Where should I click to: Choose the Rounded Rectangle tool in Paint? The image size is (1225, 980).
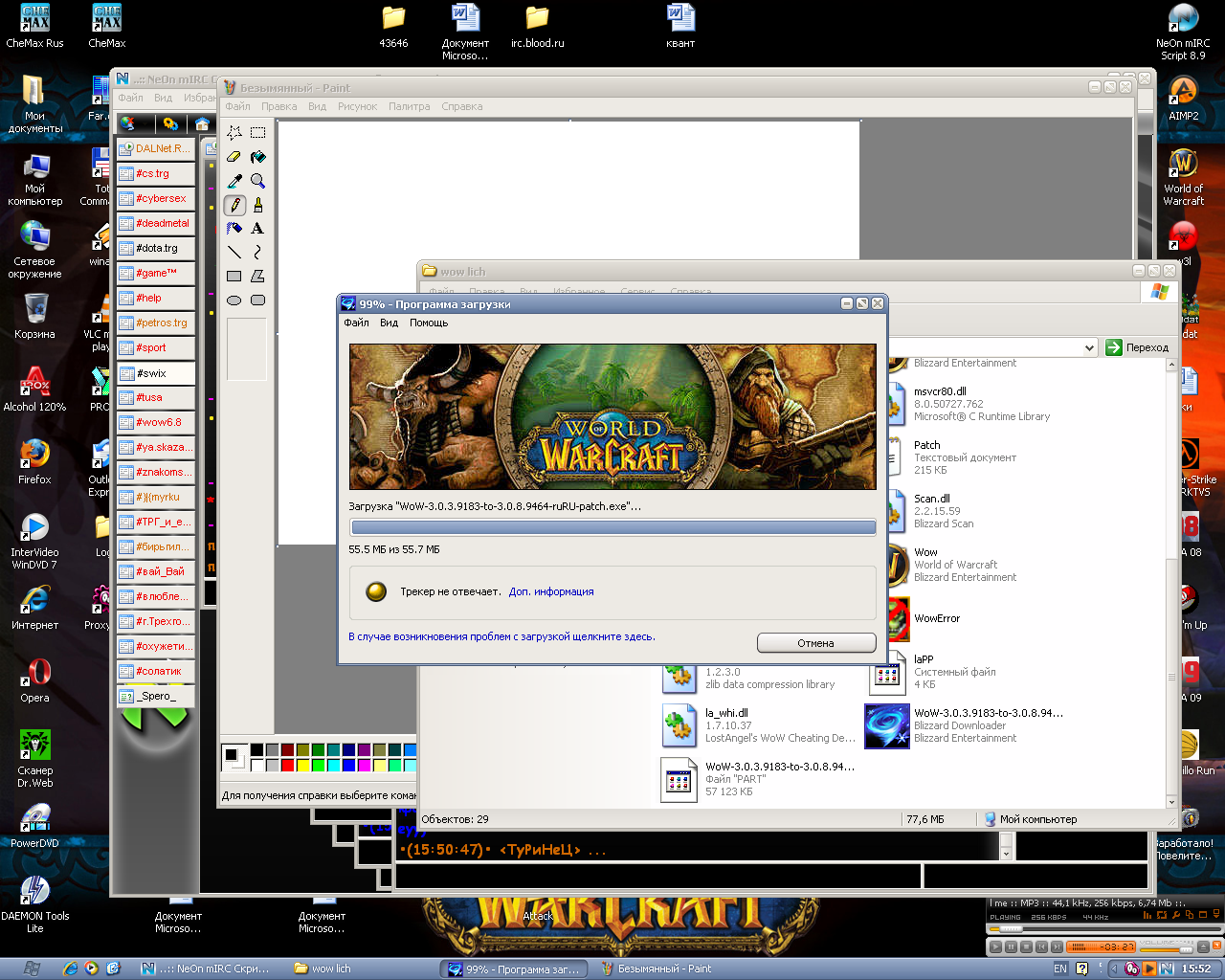(257, 301)
